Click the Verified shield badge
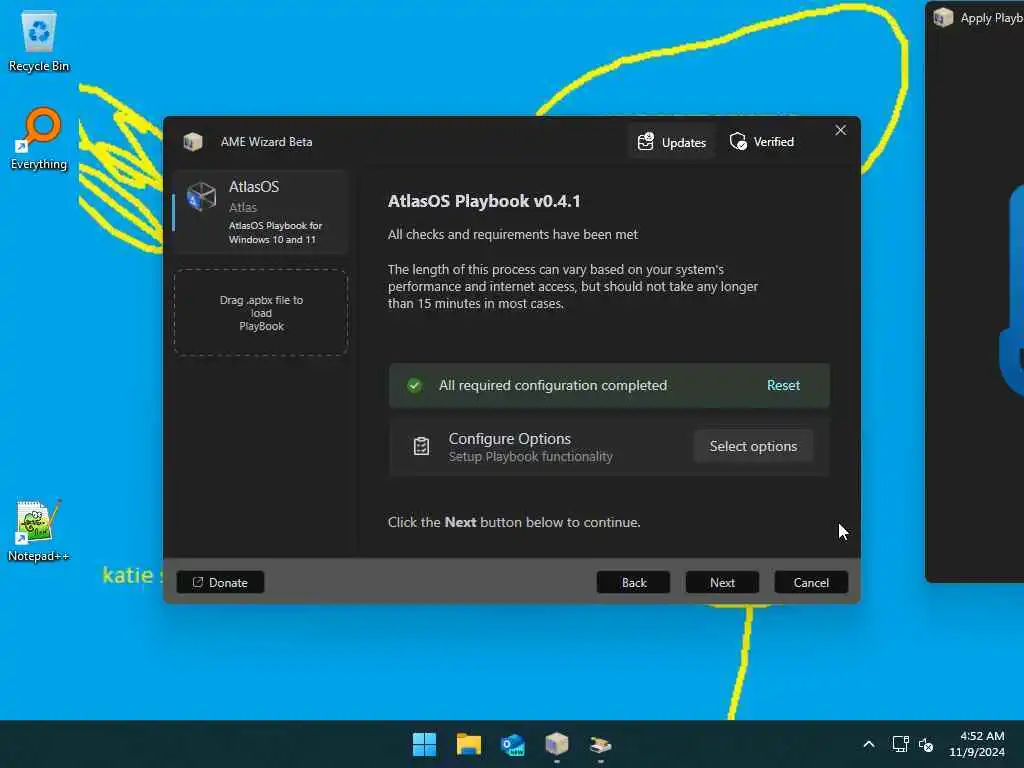Viewport: 1024px width, 768px height. (761, 142)
